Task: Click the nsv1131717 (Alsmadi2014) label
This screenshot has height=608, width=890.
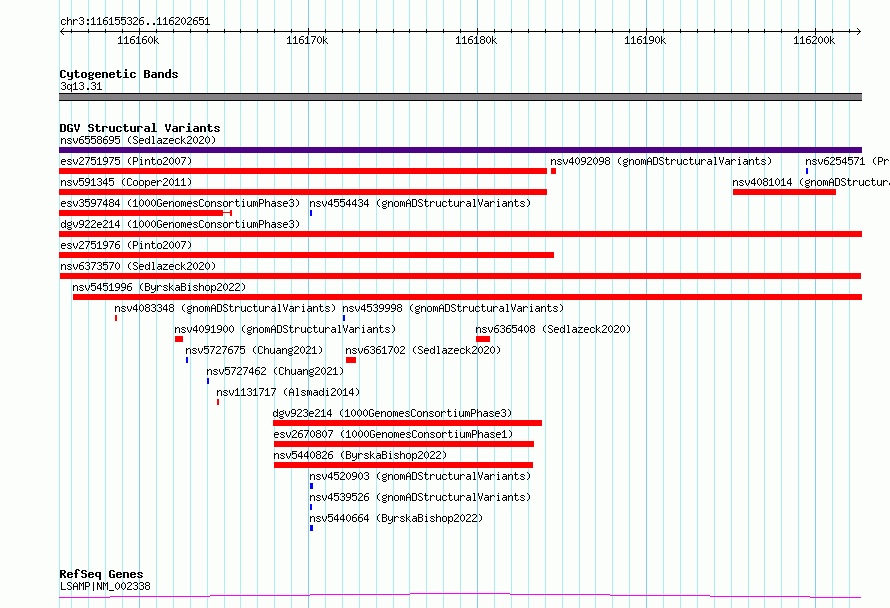Action: tap(288, 392)
